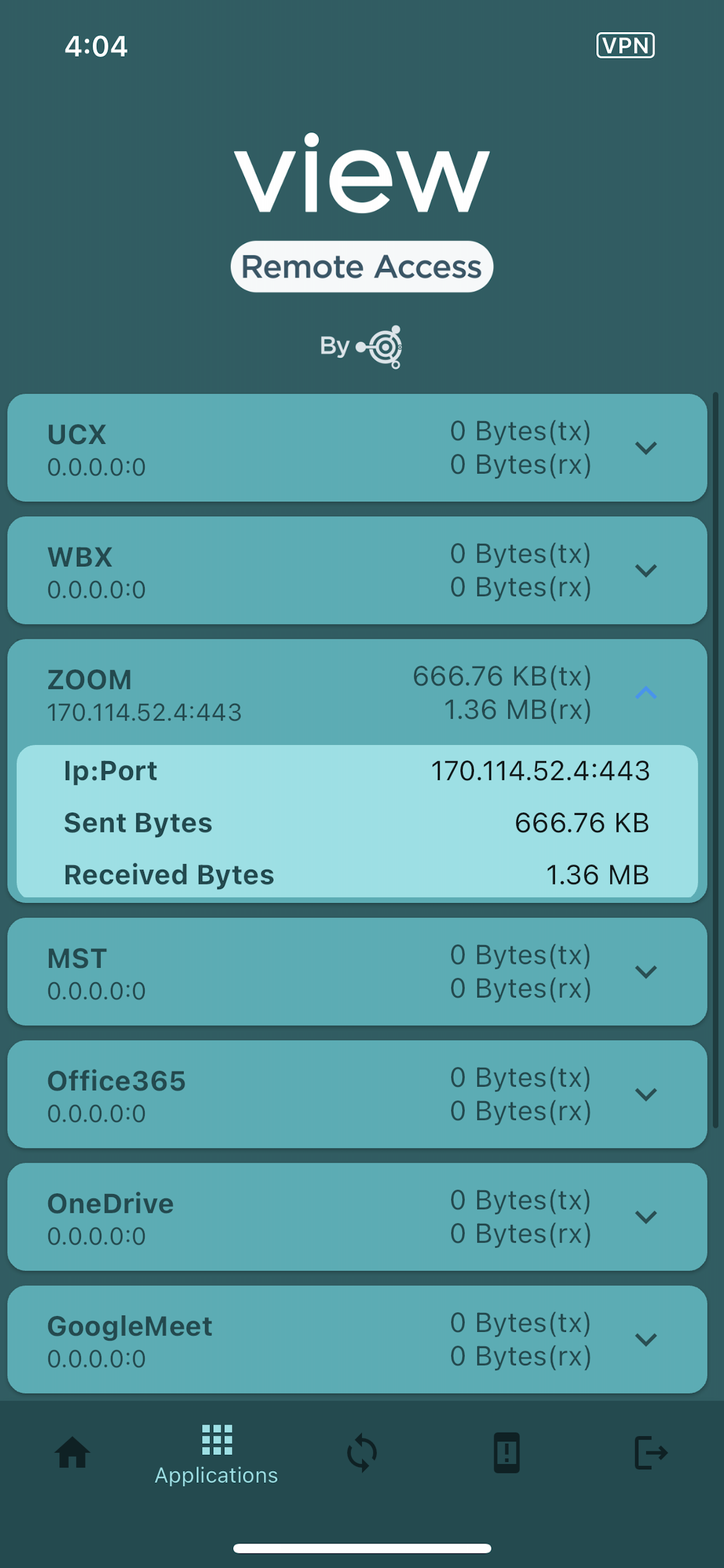Expand the GoogleMeet chevron
The height and width of the screenshot is (1568, 724).
pyautogui.click(x=645, y=1339)
